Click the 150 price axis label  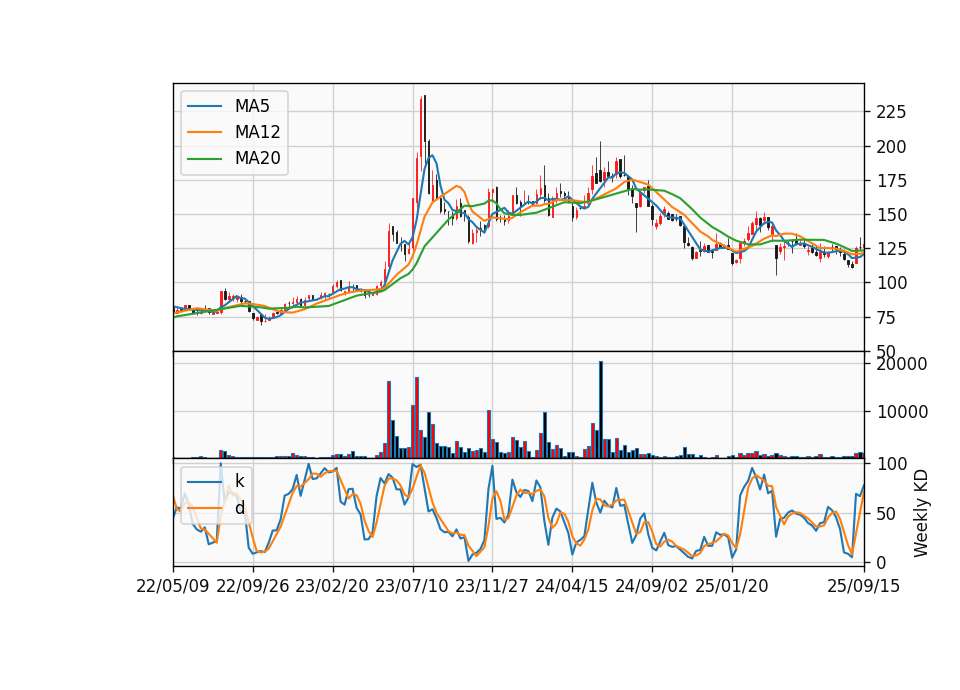click(891, 215)
